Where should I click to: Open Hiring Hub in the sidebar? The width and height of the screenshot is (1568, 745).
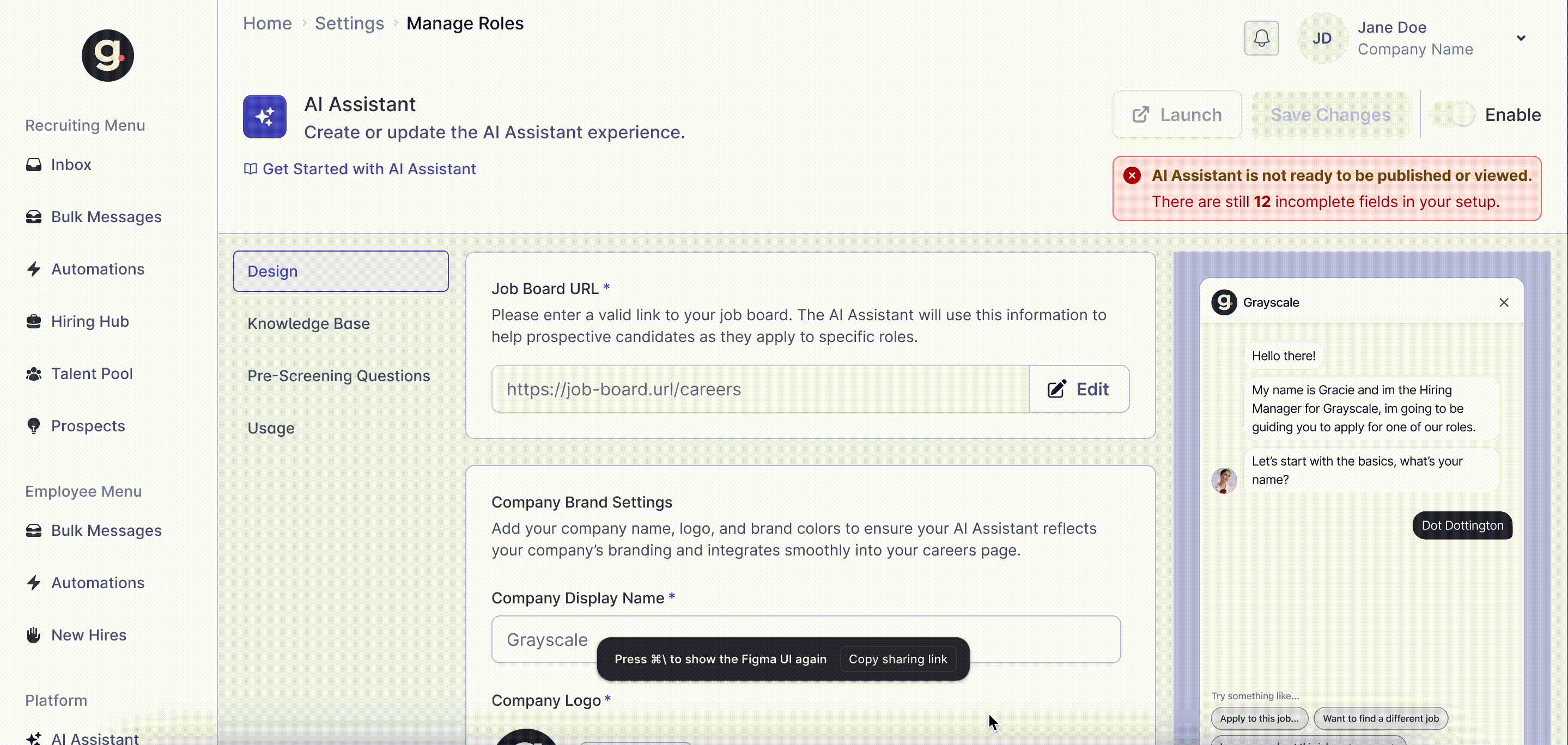pos(89,321)
